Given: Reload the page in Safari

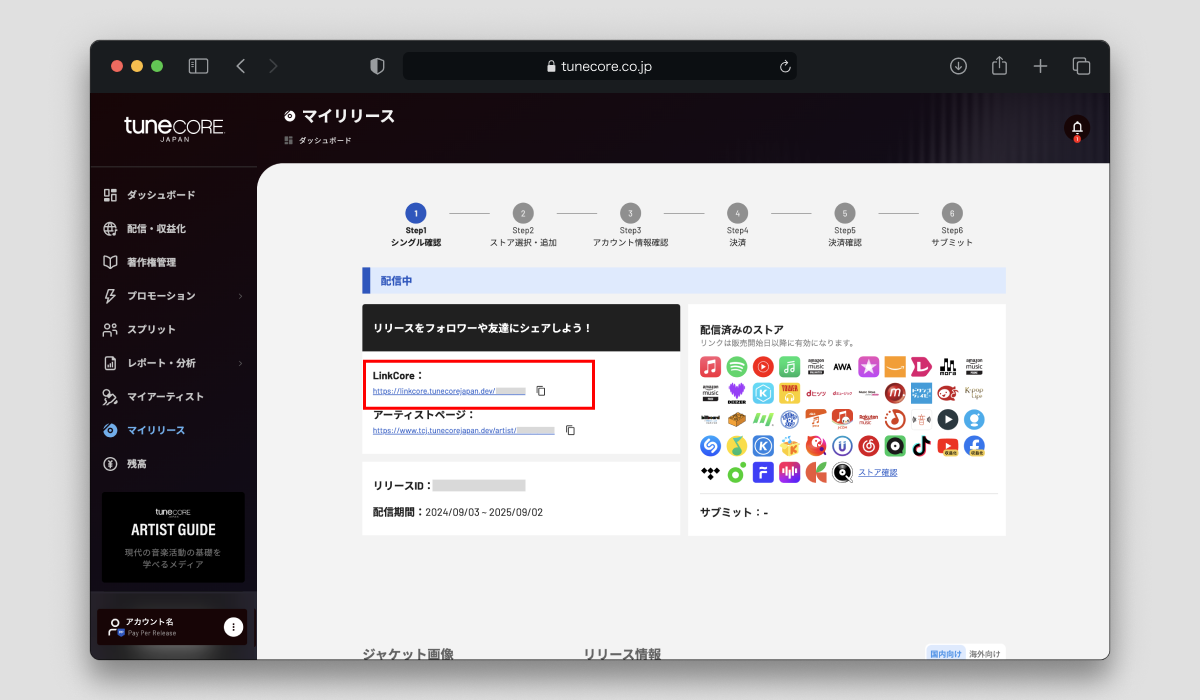Looking at the screenshot, I should pyautogui.click(x=785, y=66).
